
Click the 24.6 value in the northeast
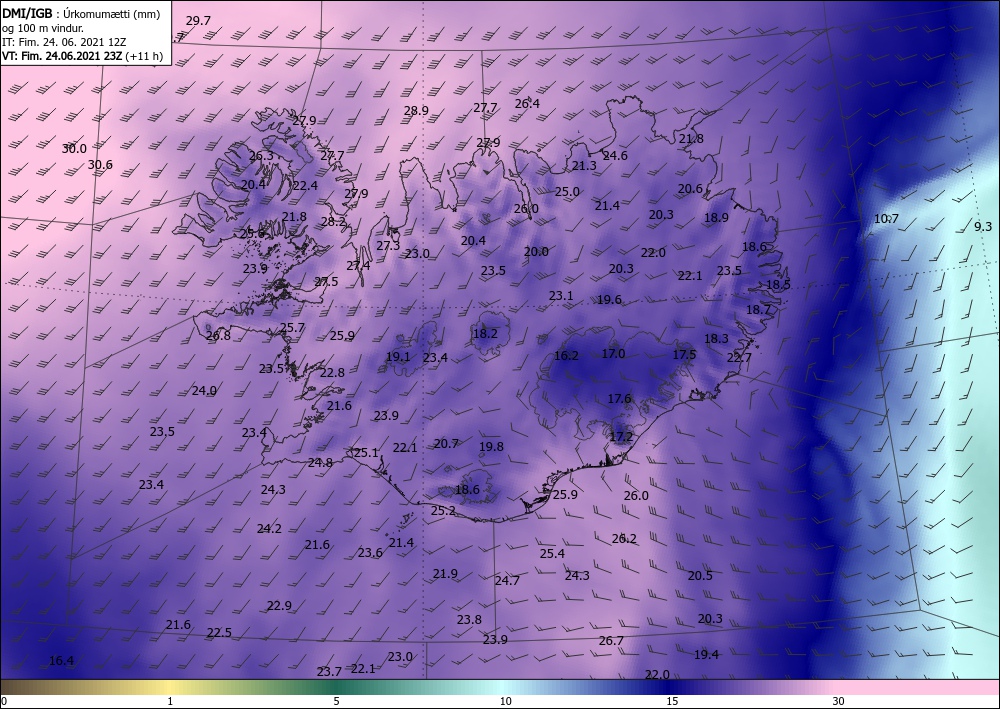click(x=615, y=156)
